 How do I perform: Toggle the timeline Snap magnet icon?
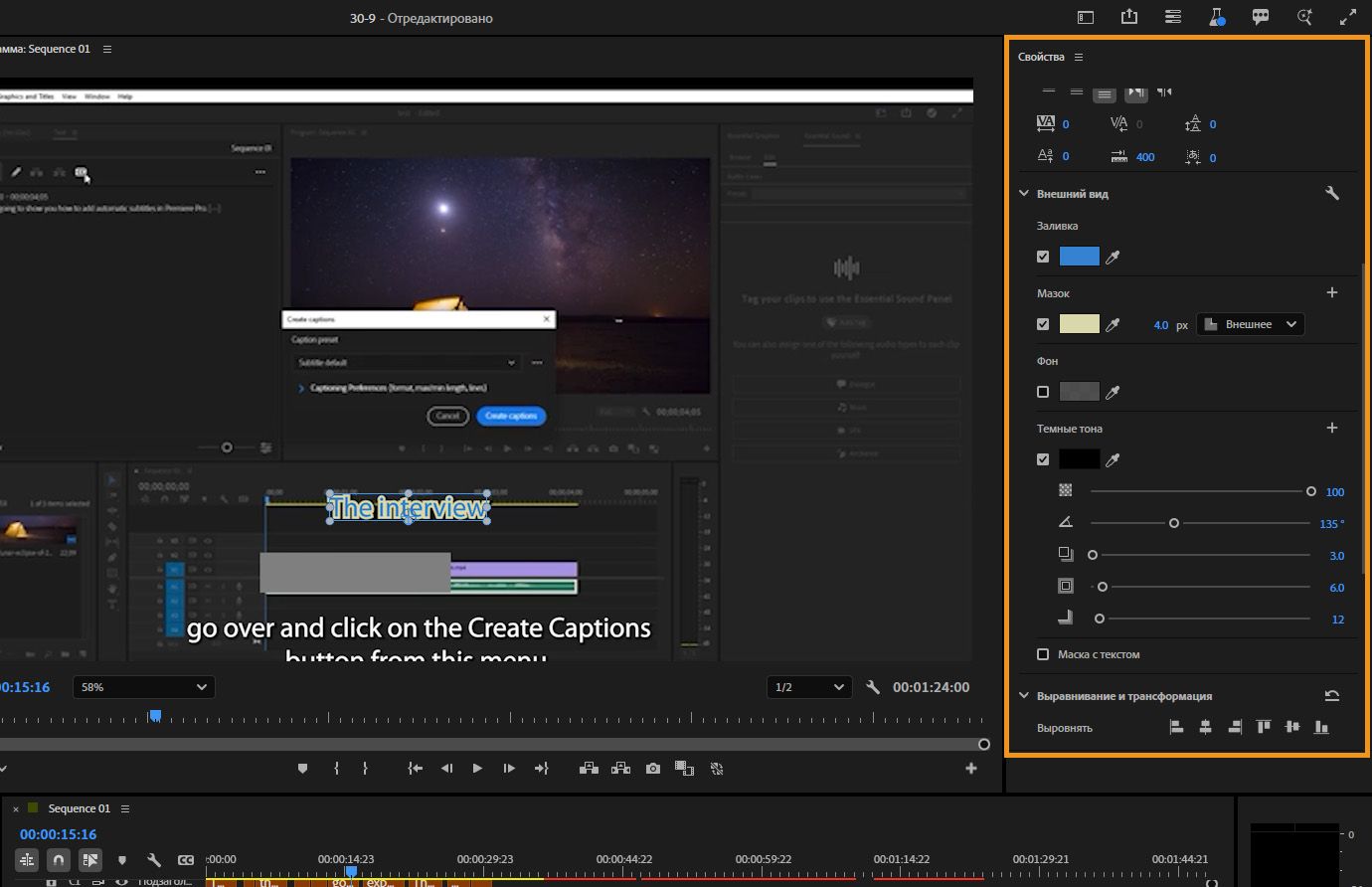pos(59,859)
